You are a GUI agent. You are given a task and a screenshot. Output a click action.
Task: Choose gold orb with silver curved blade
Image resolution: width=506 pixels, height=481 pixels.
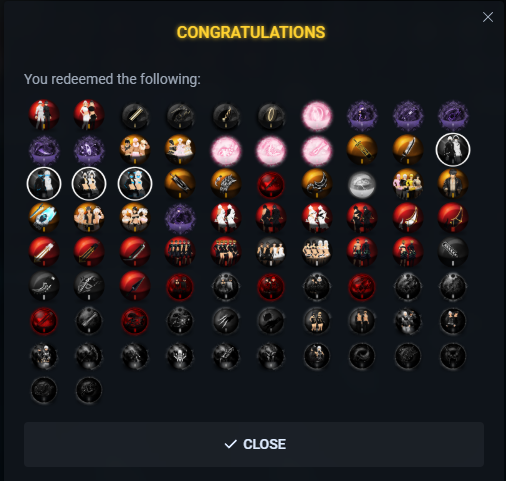(408, 150)
